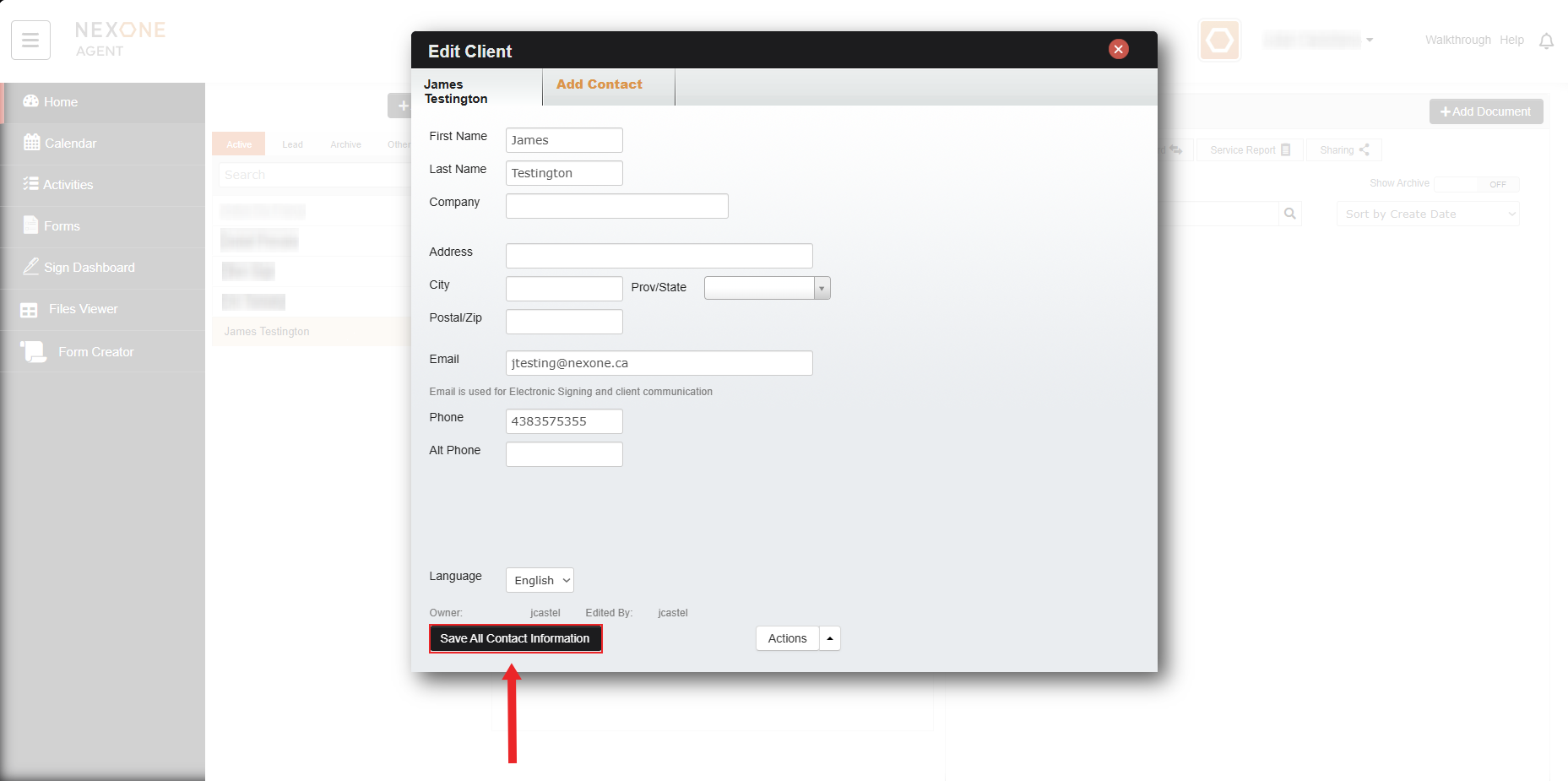Expand the Prov/State dropdown
1568x781 pixels.
pos(821,288)
